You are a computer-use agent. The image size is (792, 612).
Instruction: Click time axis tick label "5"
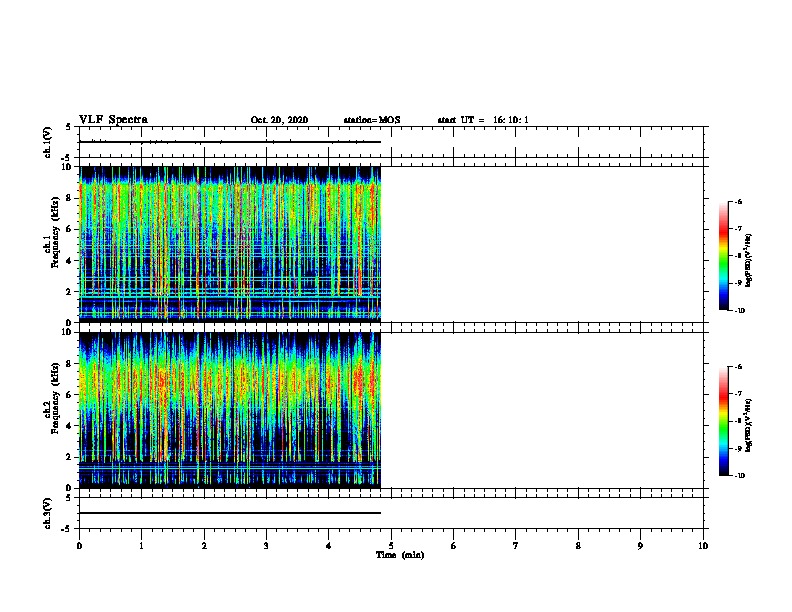(391, 546)
